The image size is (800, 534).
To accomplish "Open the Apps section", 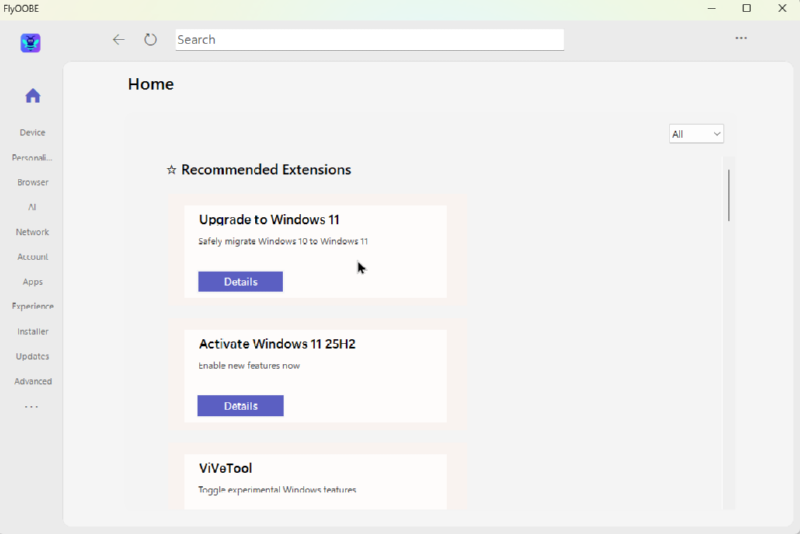I will point(32,282).
